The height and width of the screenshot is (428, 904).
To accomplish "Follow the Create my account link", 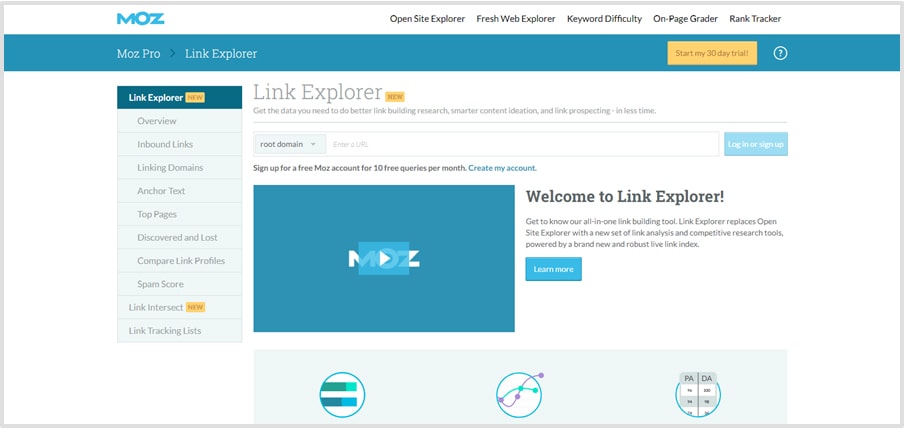I will coord(502,168).
